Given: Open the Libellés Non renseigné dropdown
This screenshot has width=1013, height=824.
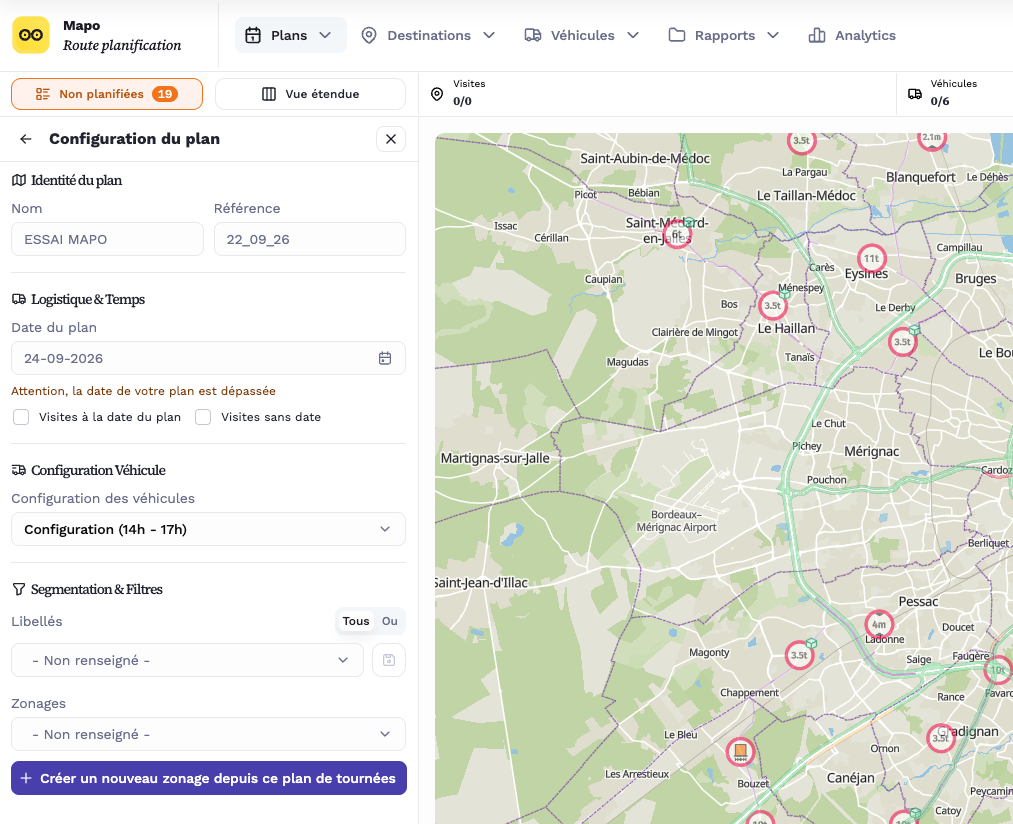Looking at the screenshot, I should point(187,660).
